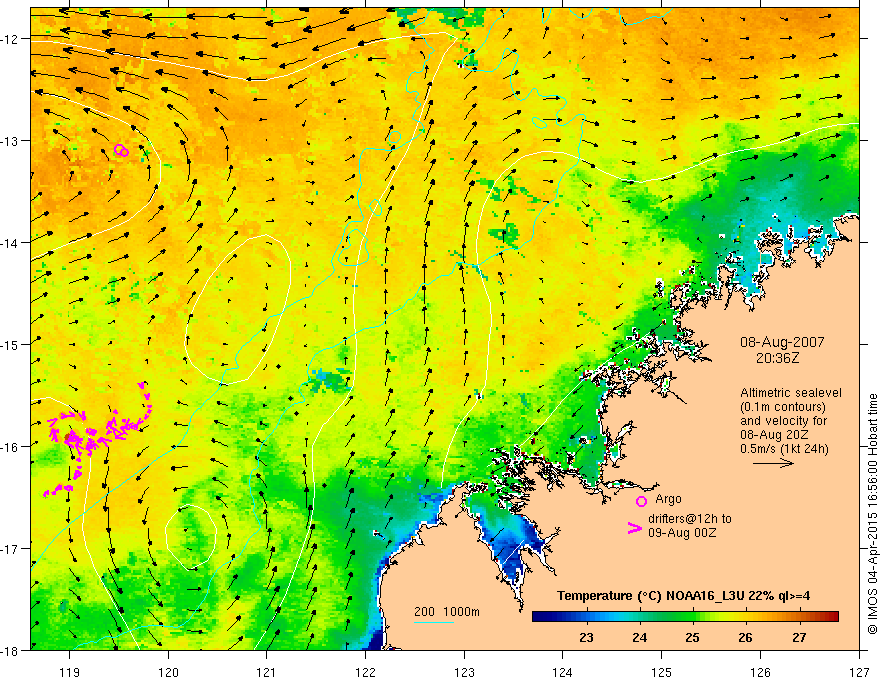The width and height of the screenshot is (880, 680).
Task: Click the '08-Aug 20Z' caption line
Action: [774, 435]
